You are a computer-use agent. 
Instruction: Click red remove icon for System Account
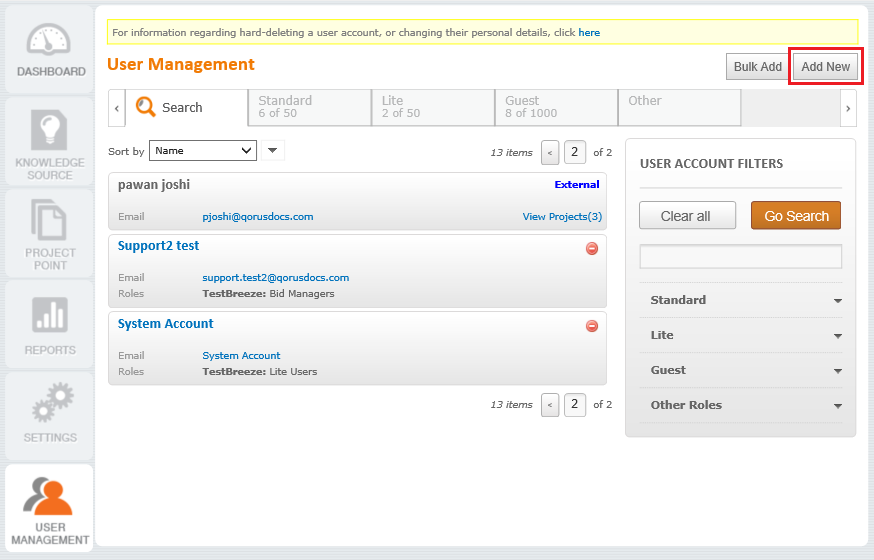(x=592, y=326)
